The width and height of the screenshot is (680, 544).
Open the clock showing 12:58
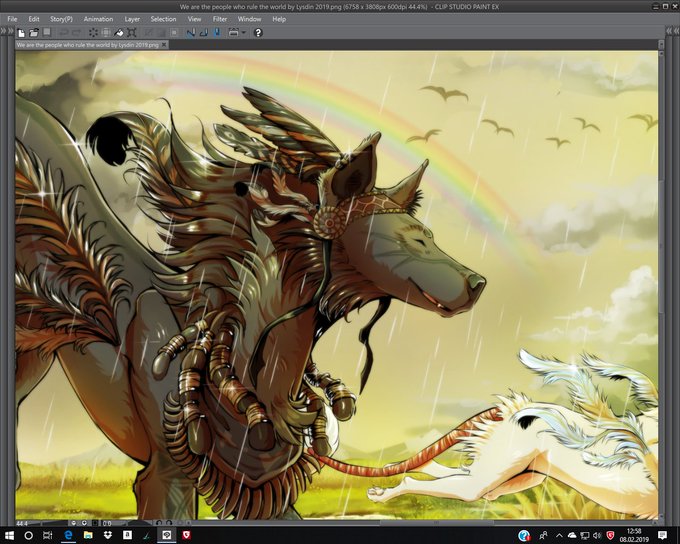[x=634, y=535]
